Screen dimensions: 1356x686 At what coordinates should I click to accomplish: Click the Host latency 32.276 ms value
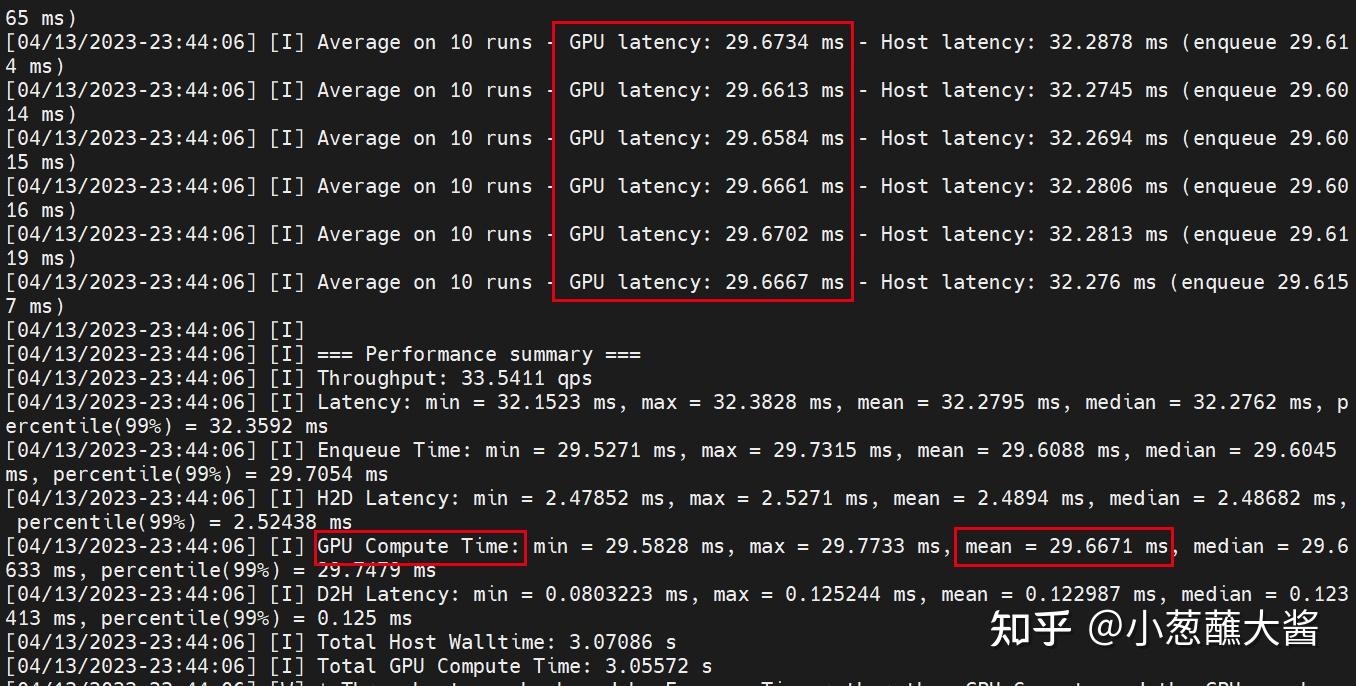[x=1018, y=282]
